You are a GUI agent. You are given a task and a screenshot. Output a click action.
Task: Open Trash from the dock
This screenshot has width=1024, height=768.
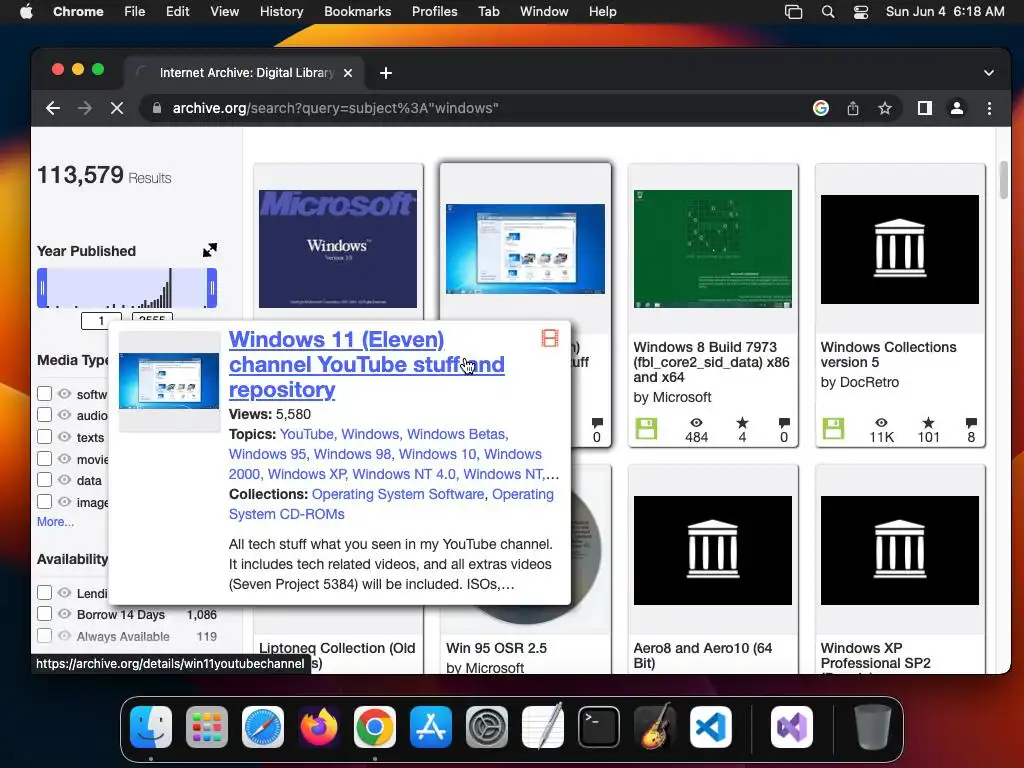coord(872,727)
